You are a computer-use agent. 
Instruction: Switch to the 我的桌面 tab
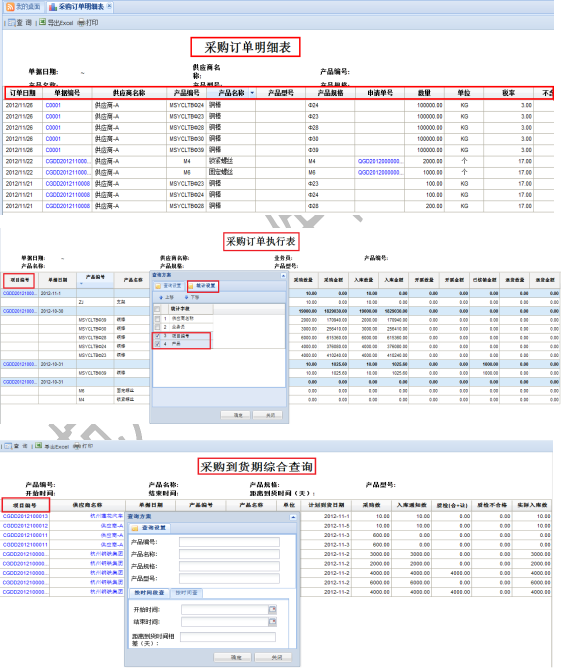point(24,6)
